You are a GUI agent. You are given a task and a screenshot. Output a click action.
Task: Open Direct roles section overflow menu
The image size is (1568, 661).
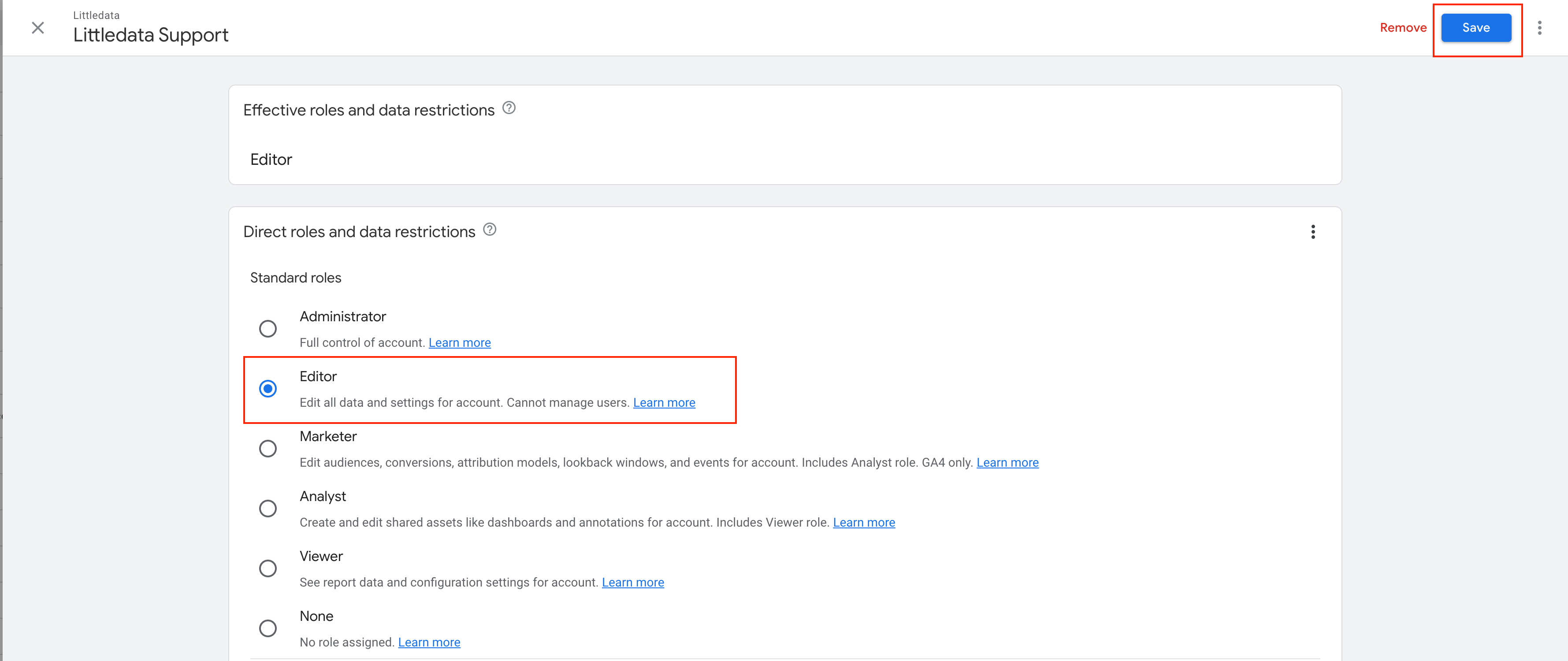(1313, 232)
